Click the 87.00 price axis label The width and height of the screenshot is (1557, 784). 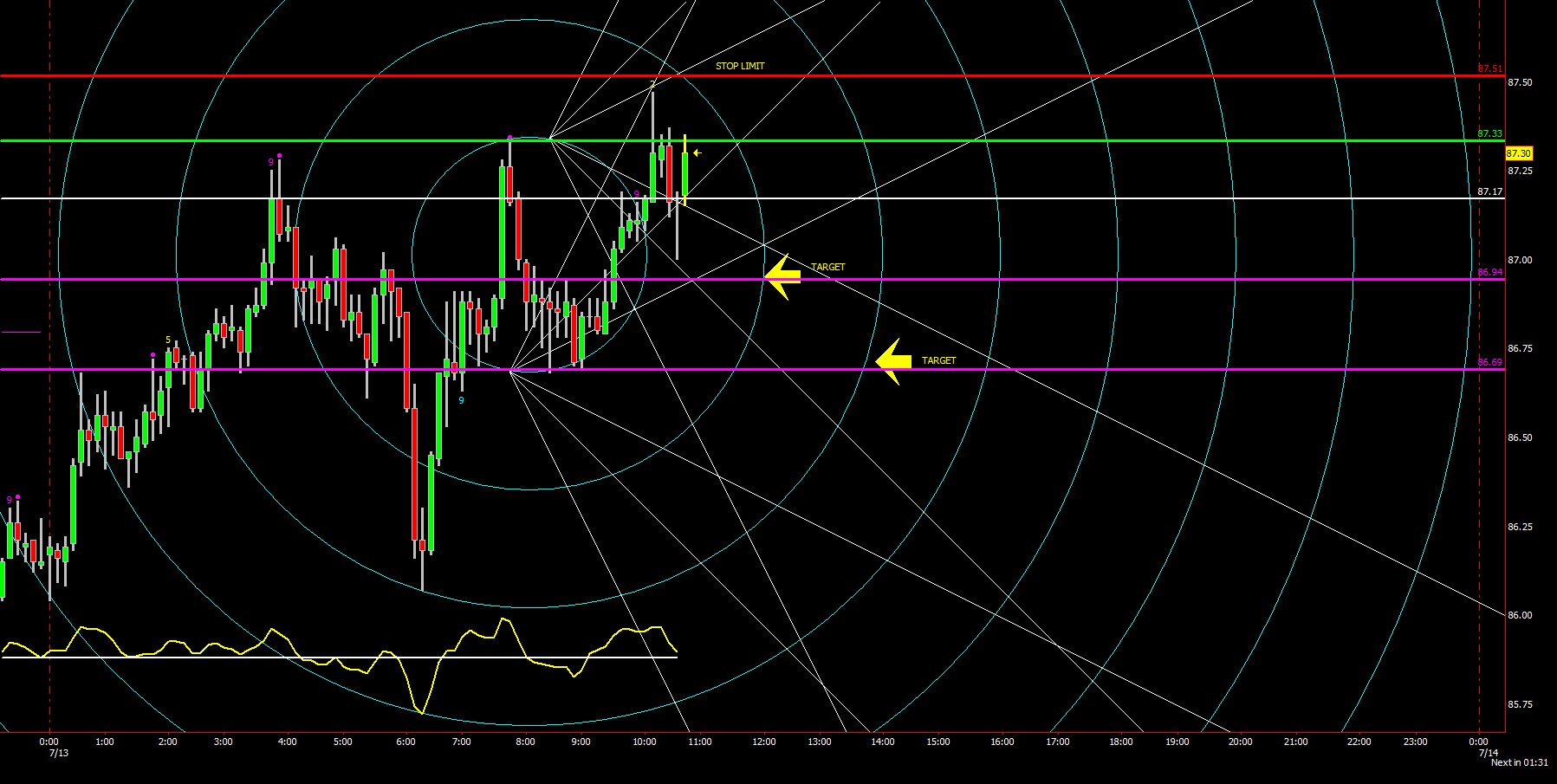click(x=1520, y=260)
